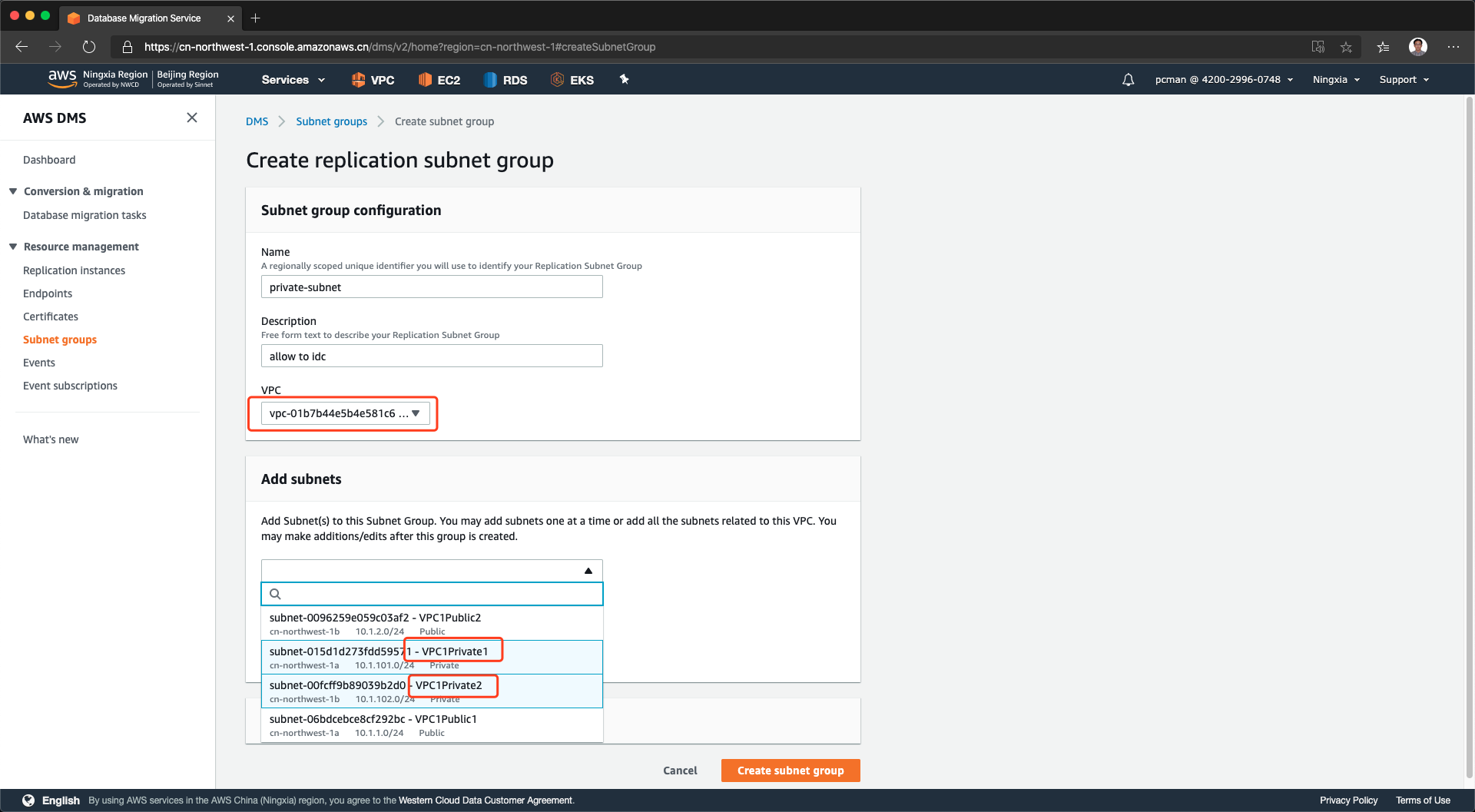Image resolution: width=1475 pixels, height=812 pixels.
Task: Collapse the subnet selection dropdown arrow
Action: click(588, 571)
